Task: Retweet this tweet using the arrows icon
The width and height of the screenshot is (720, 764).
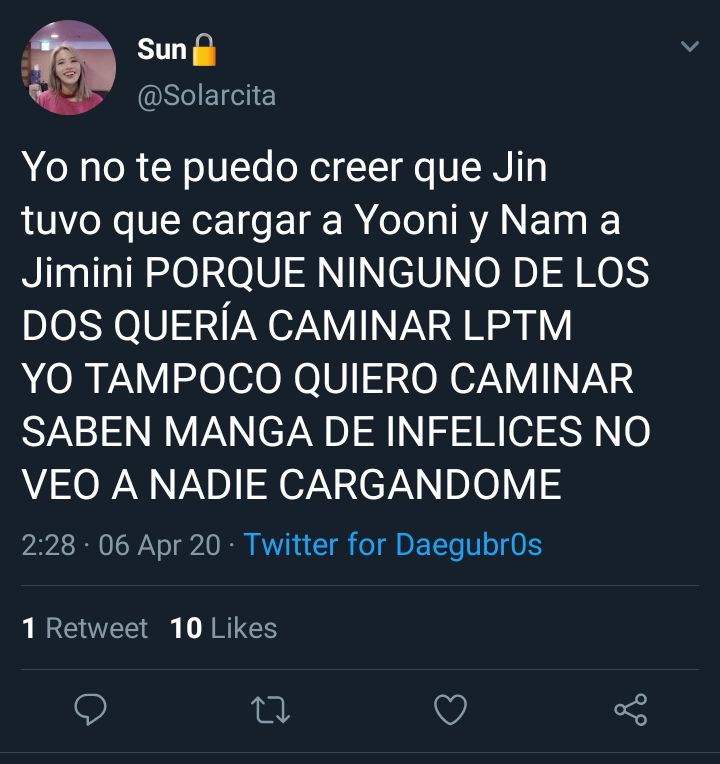Action: tap(270, 710)
